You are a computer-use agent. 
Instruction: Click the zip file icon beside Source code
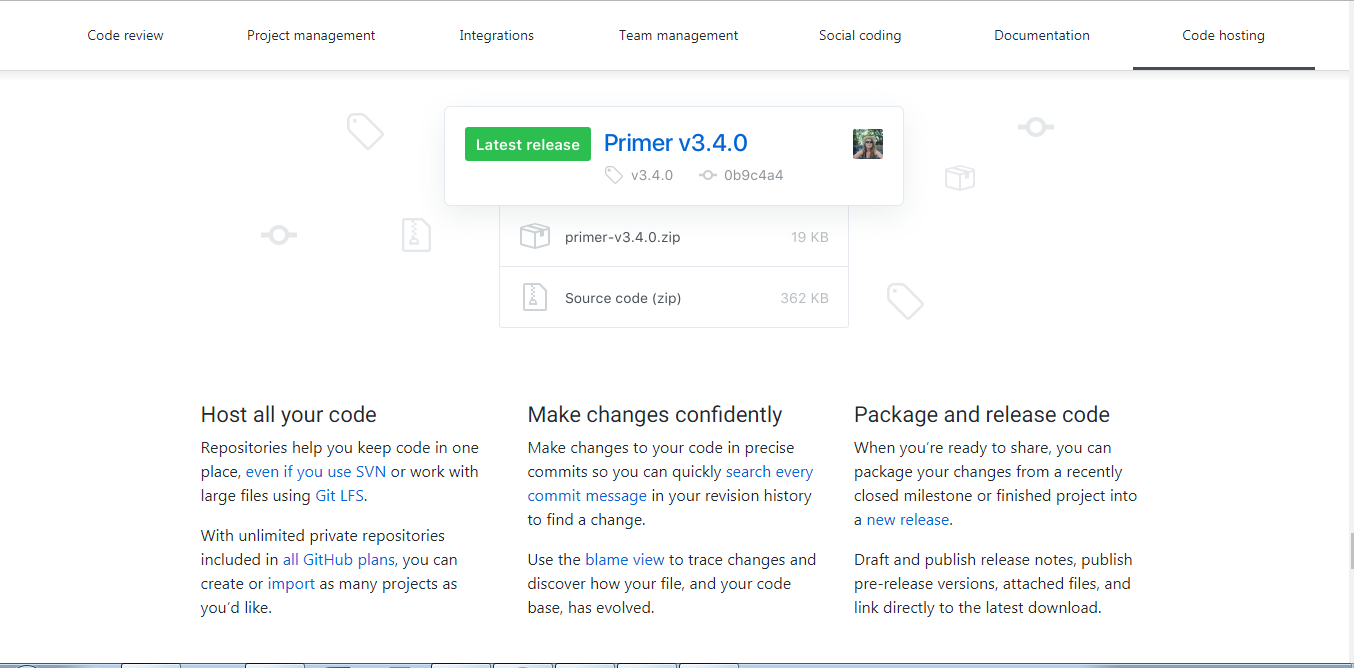[x=535, y=298]
